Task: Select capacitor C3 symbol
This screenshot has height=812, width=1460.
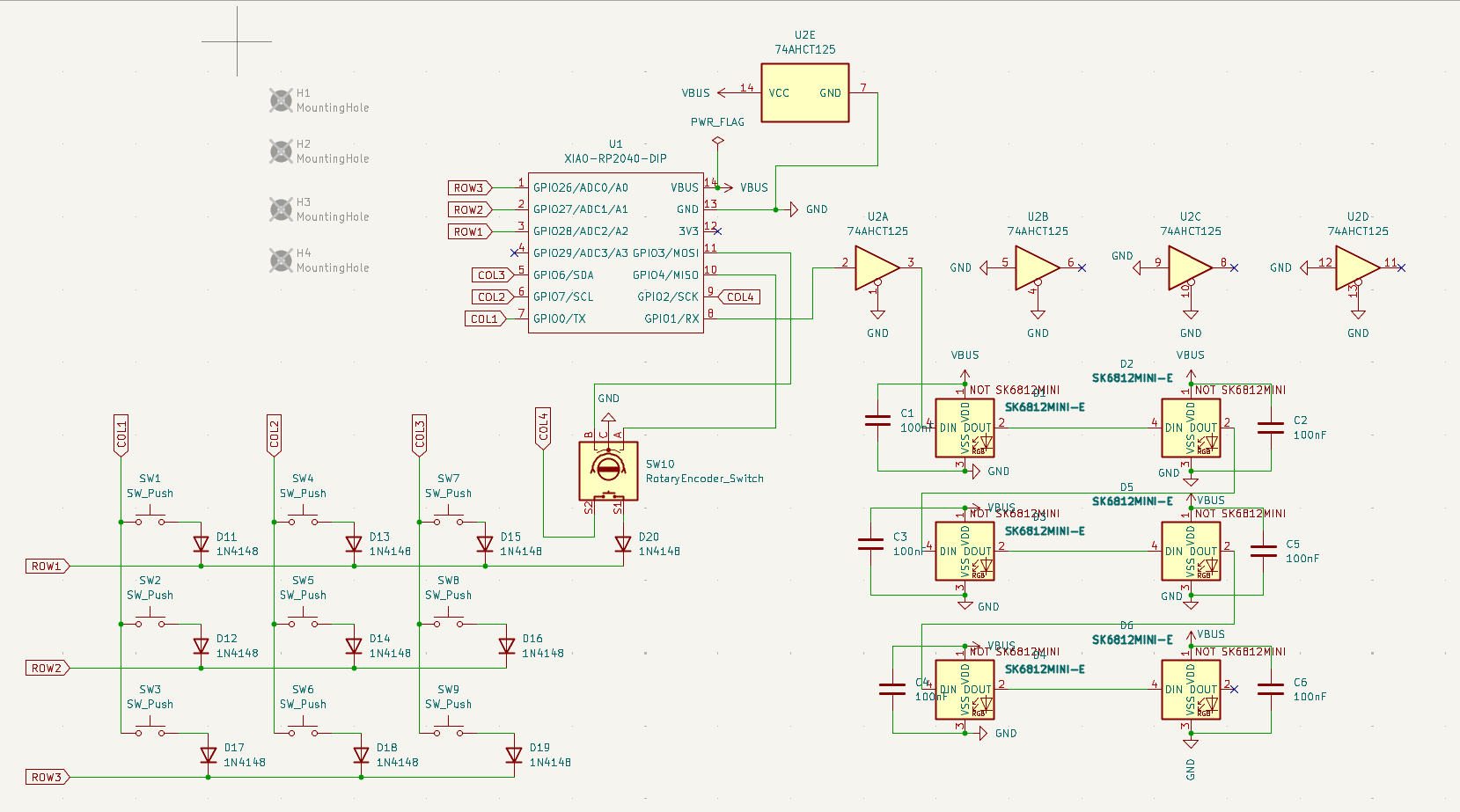Action: tap(870, 544)
